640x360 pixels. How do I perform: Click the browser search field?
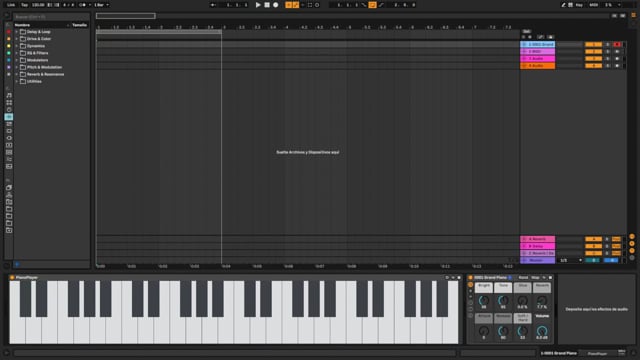[51, 17]
